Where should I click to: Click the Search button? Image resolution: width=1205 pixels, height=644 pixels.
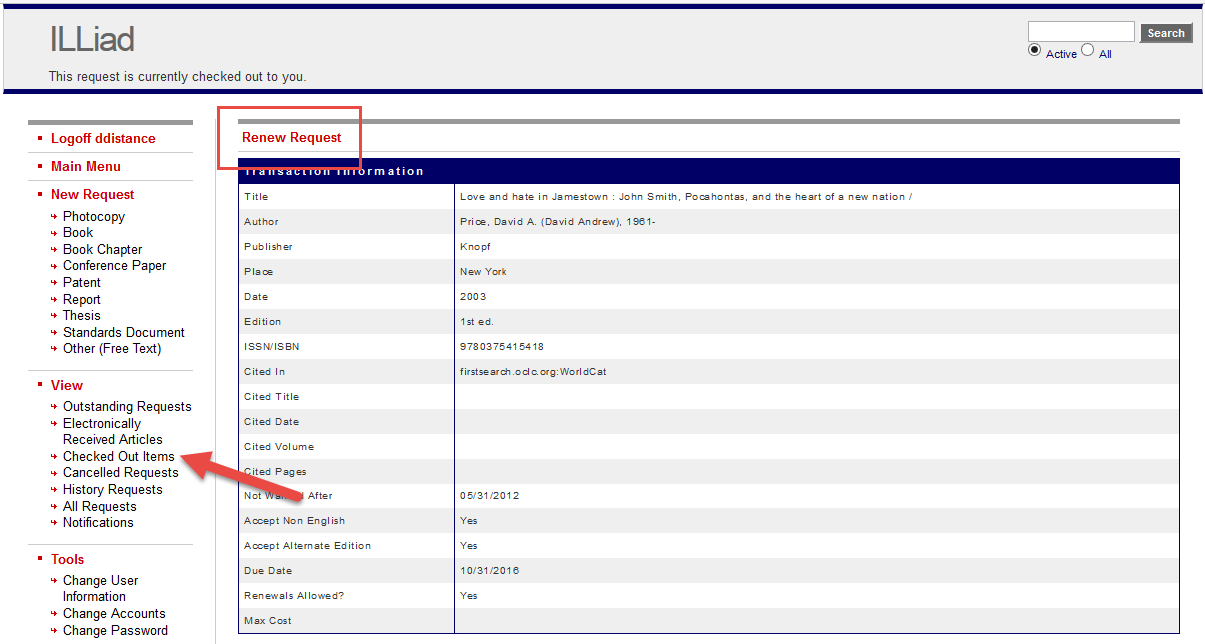pos(1164,32)
